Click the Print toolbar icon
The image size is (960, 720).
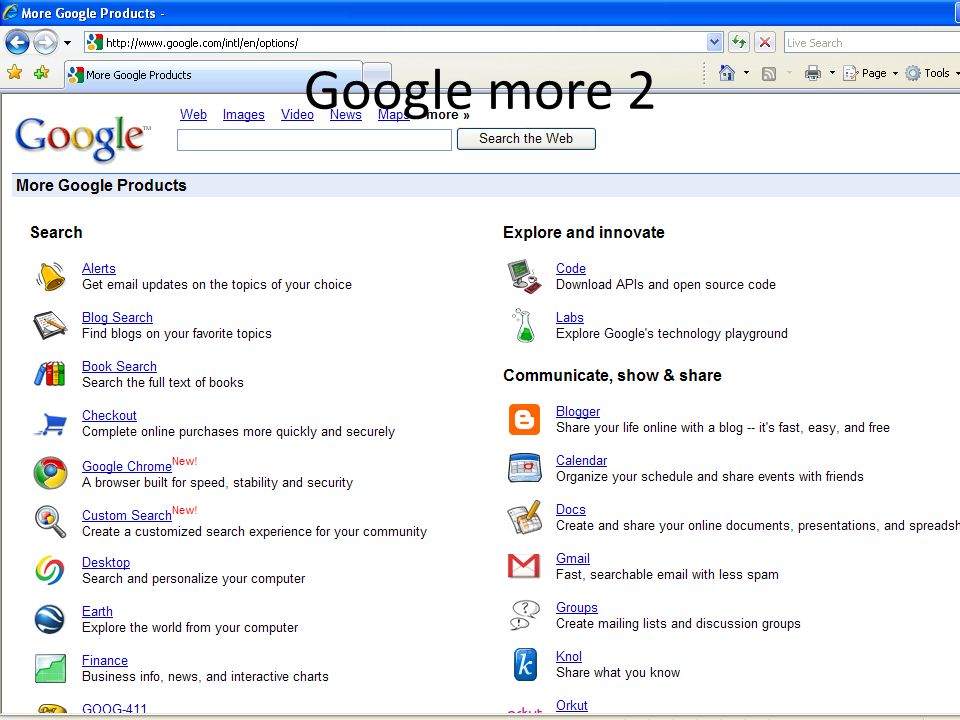[x=813, y=73]
